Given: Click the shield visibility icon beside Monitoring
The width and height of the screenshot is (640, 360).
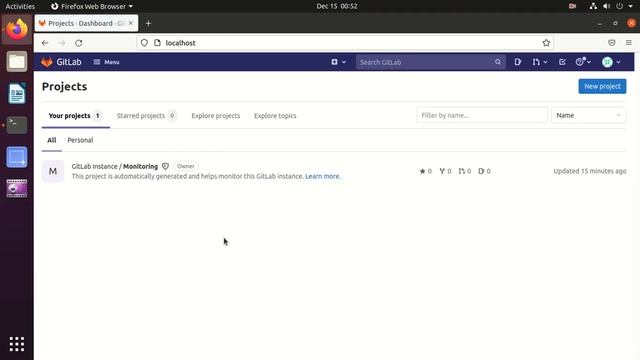Looking at the screenshot, I should (x=165, y=167).
